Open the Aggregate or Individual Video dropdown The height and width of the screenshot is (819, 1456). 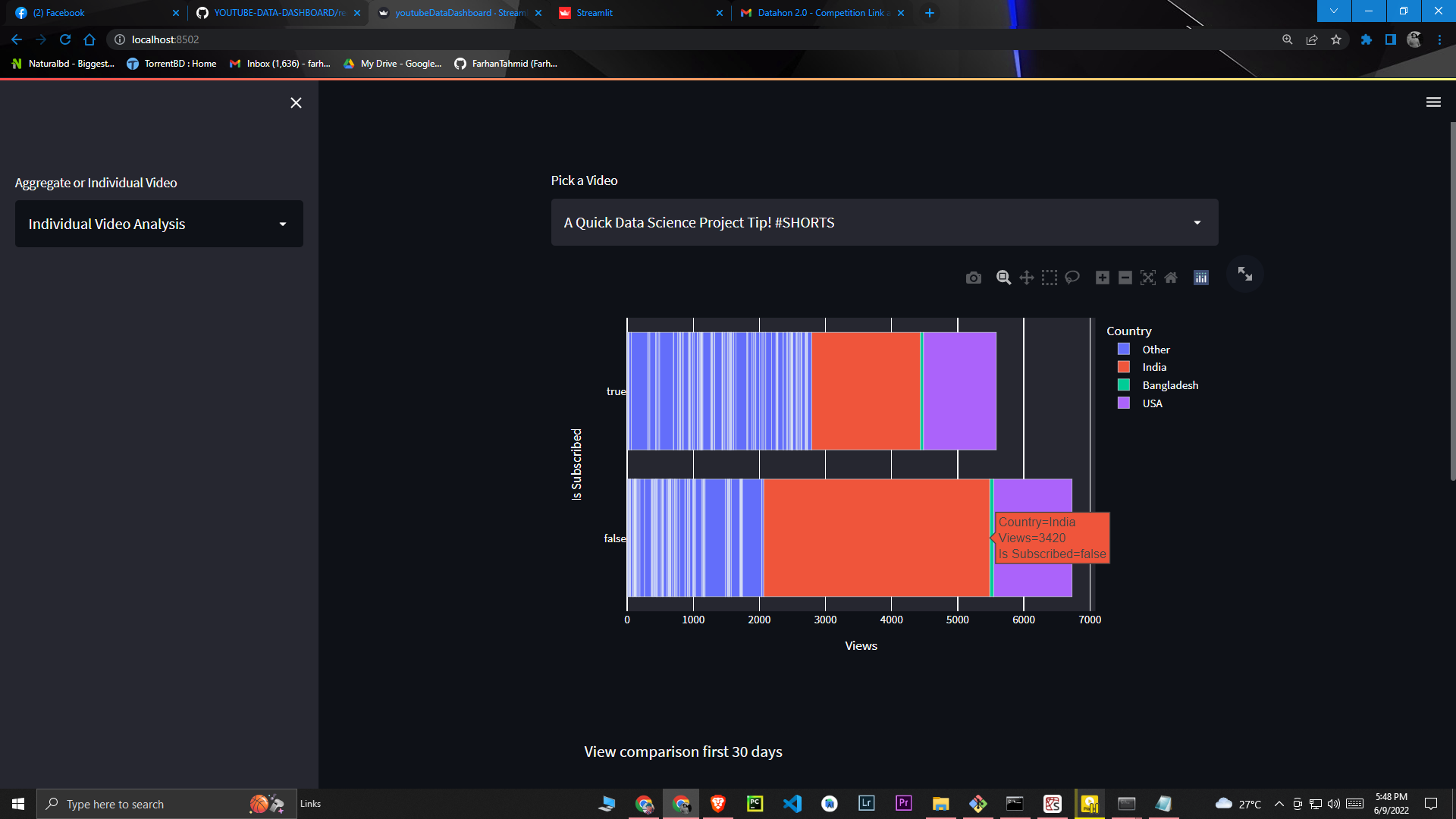point(158,224)
